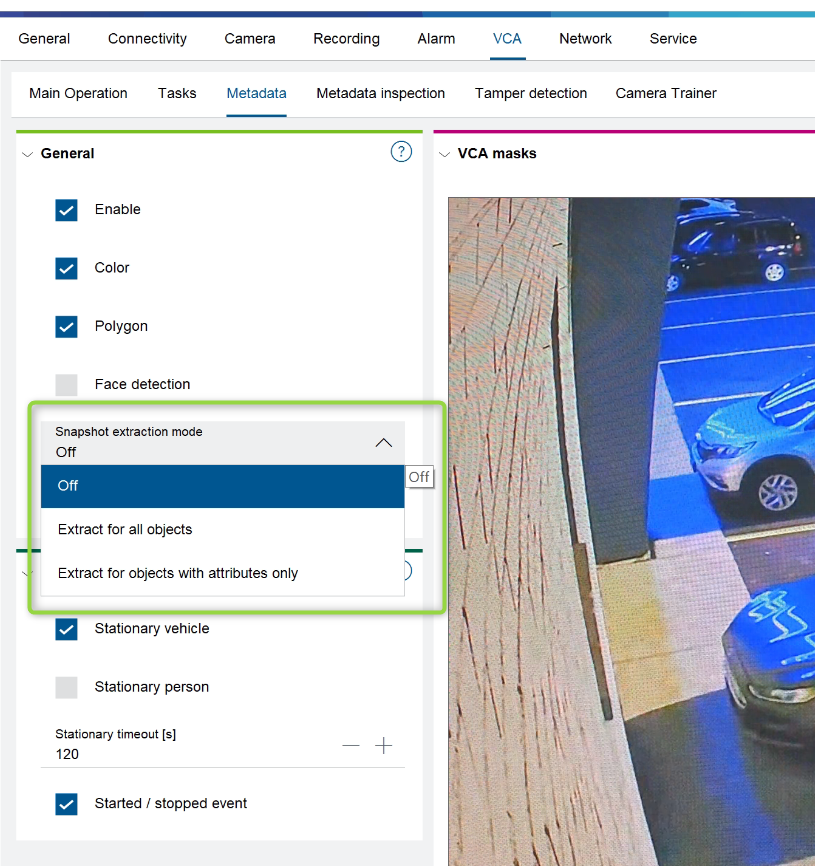The height and width of the screenshot is (866, 815).
Task: Go to the Metadata inspection tab
Action: tap(380, 93)
